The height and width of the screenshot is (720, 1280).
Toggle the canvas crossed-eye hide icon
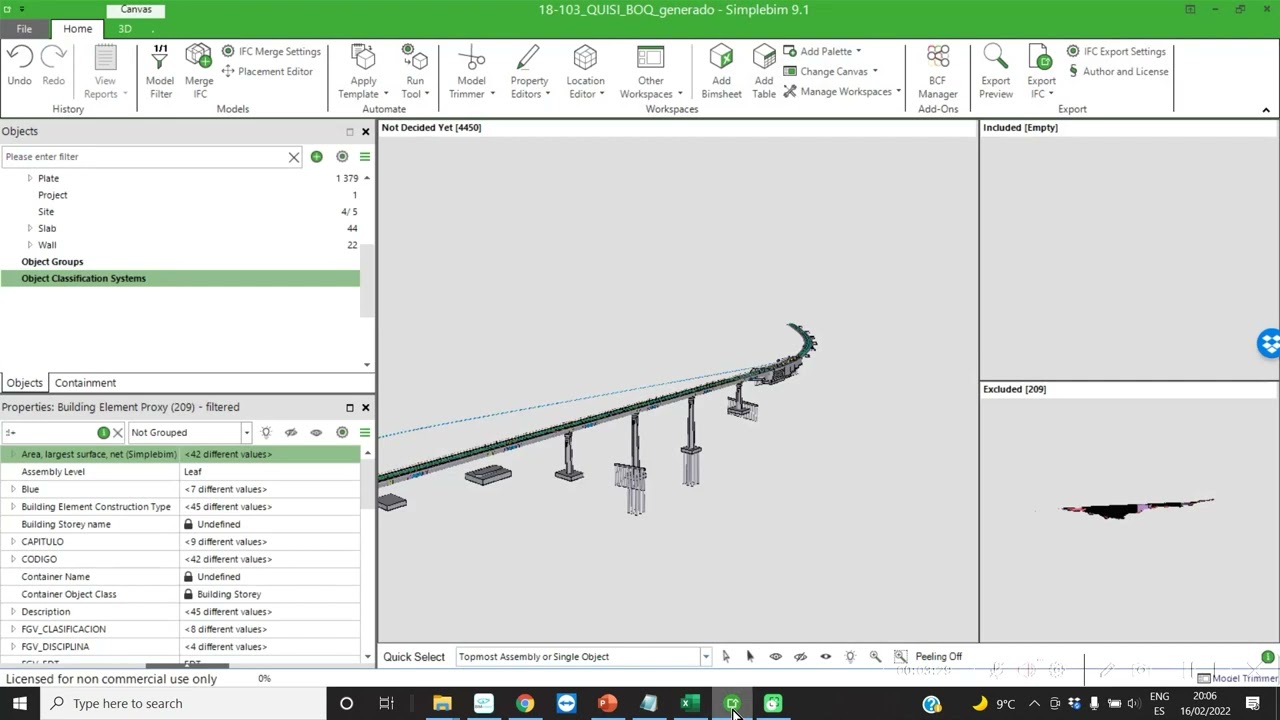pyautogui.click(x=800, y=657)
